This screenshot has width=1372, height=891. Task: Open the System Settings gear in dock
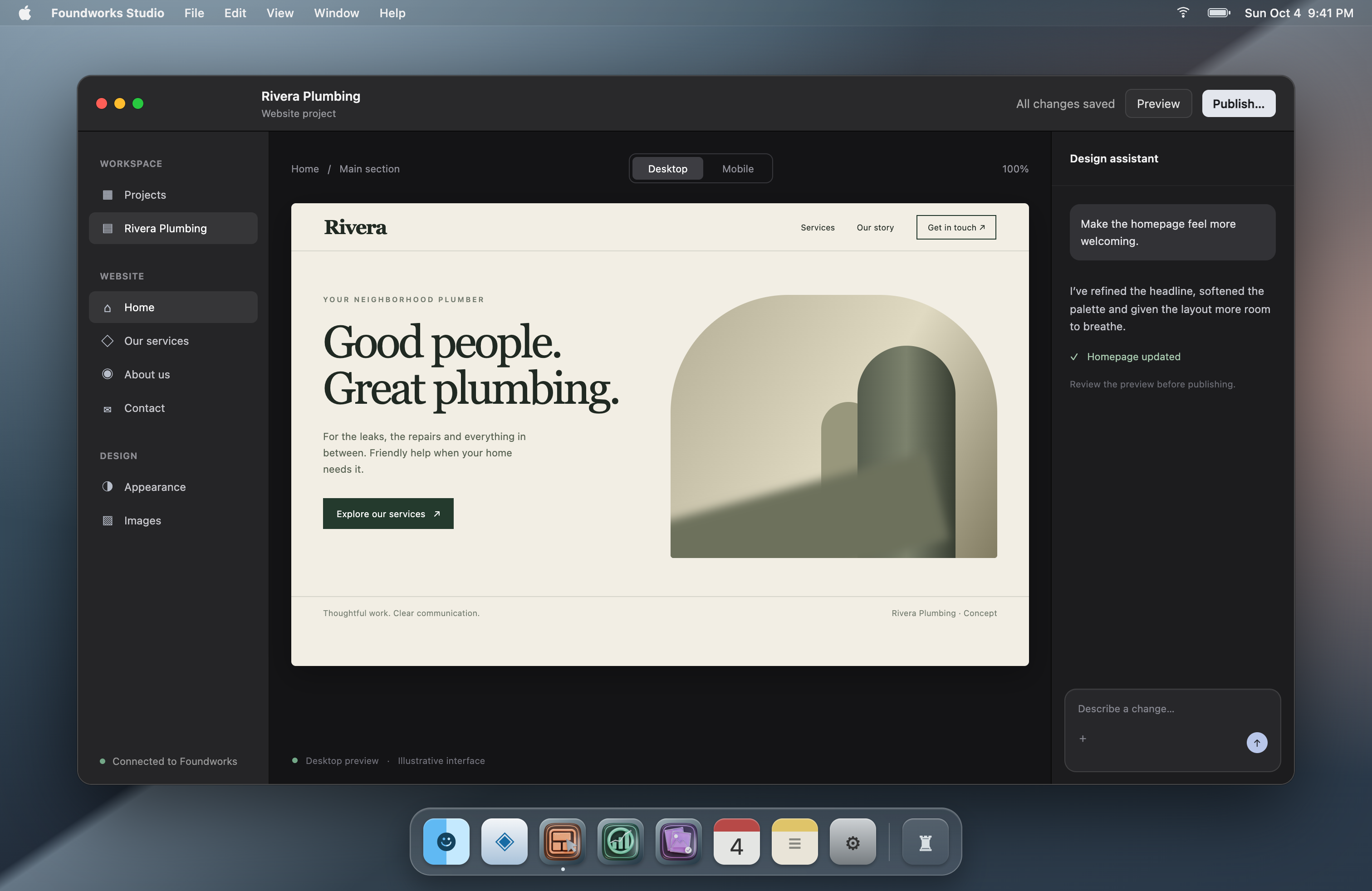(x=853, y=842)
